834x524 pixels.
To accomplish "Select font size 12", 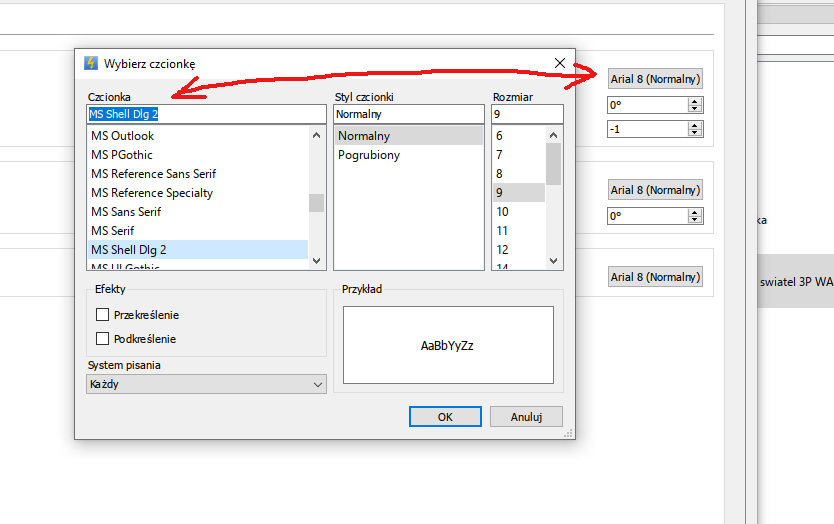I will 502,250.
